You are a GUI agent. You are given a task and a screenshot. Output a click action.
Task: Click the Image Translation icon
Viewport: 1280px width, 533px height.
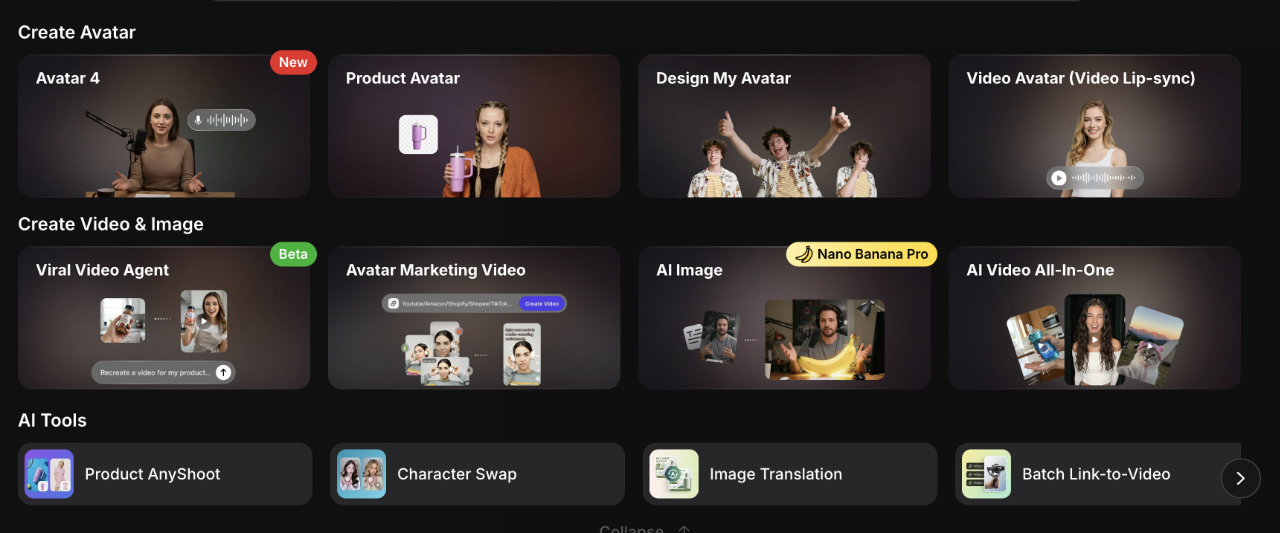(x=674, y=474)
